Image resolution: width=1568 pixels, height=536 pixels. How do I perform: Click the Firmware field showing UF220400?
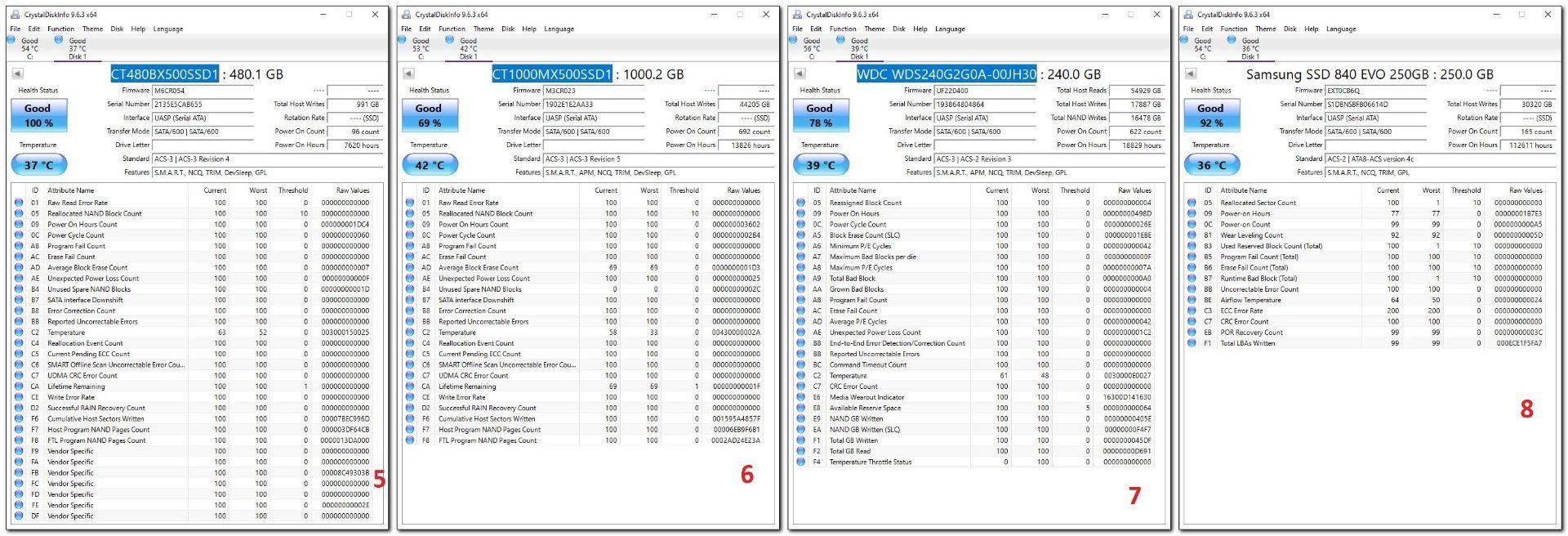(x=985, y=91)
